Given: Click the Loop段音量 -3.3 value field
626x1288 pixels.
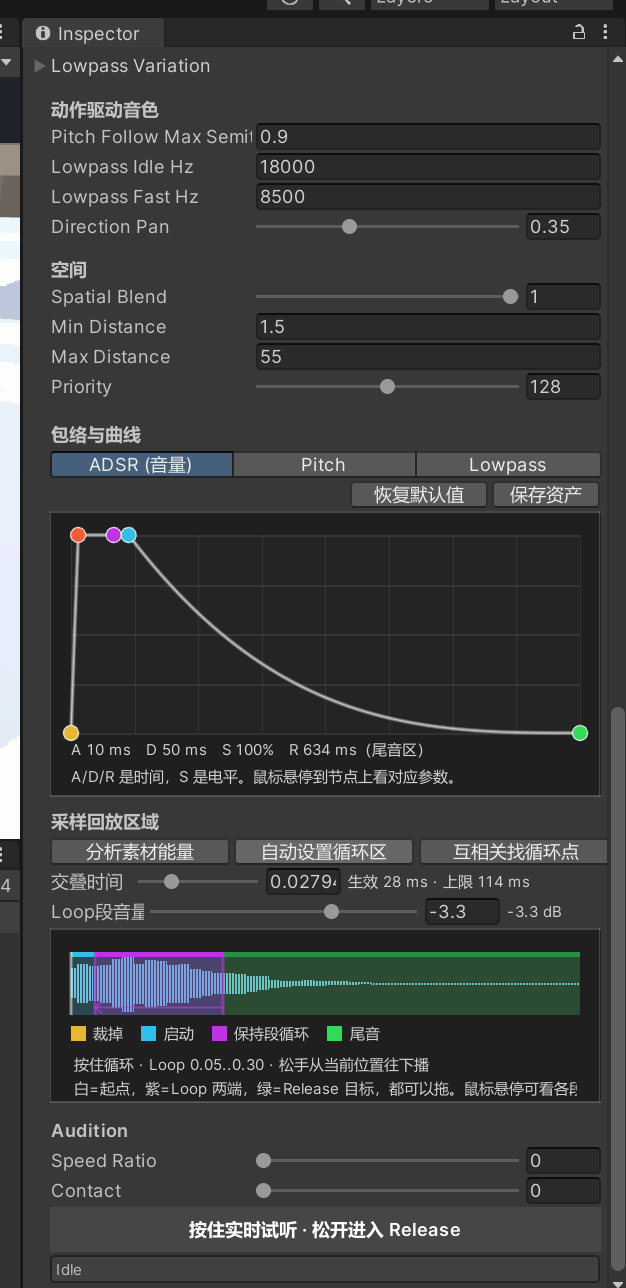Looking at the screenshot, I should click(462, 912).
